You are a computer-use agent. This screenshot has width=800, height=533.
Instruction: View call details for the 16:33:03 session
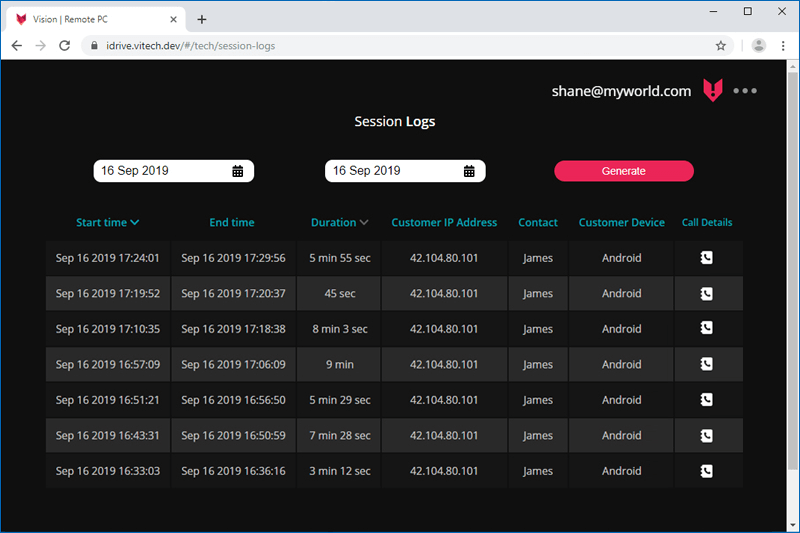(706, 471)
